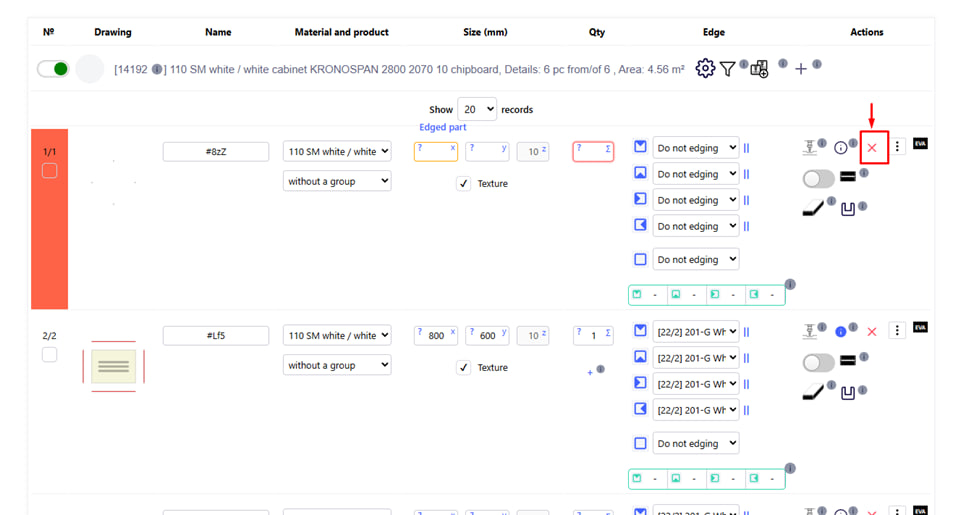This screenshot has height=515, width=974.
Task: Toggle the green material switch off
Action: coord(53,69)
